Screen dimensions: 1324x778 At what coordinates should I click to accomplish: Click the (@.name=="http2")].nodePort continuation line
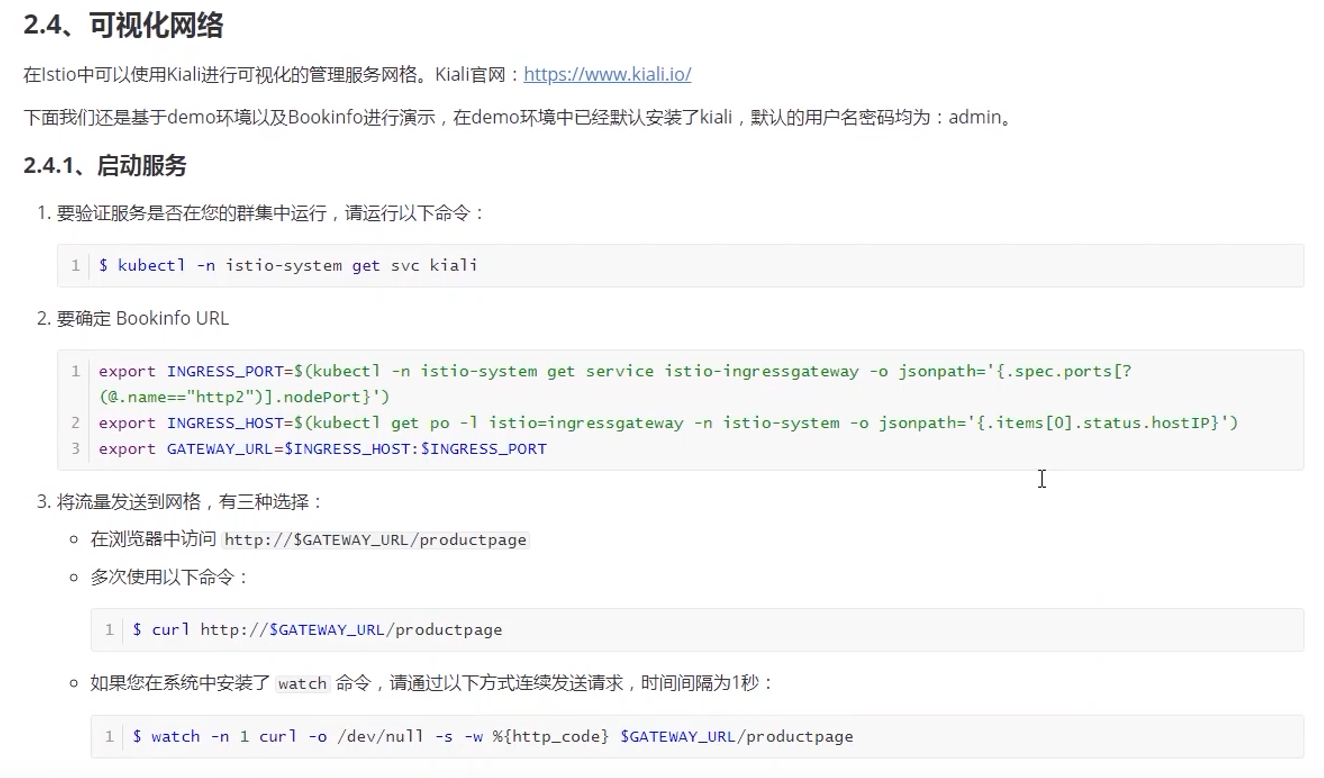pos(244,397)
